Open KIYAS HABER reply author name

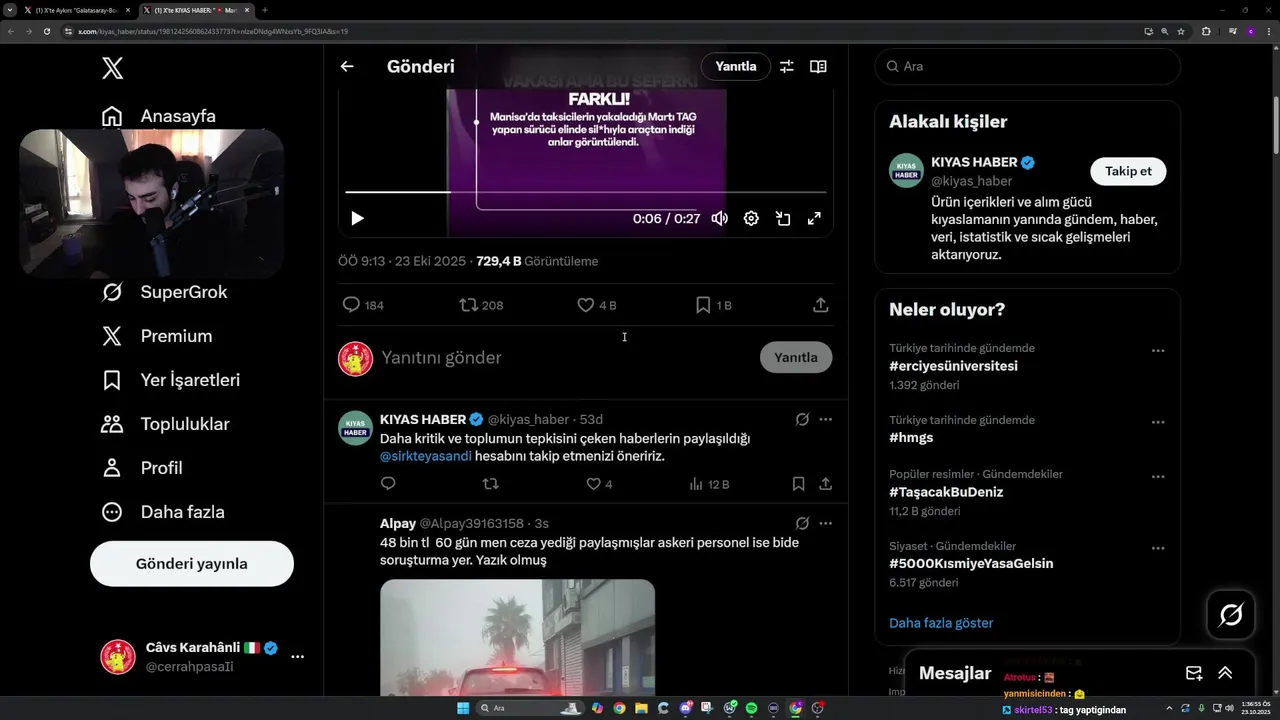423,419
